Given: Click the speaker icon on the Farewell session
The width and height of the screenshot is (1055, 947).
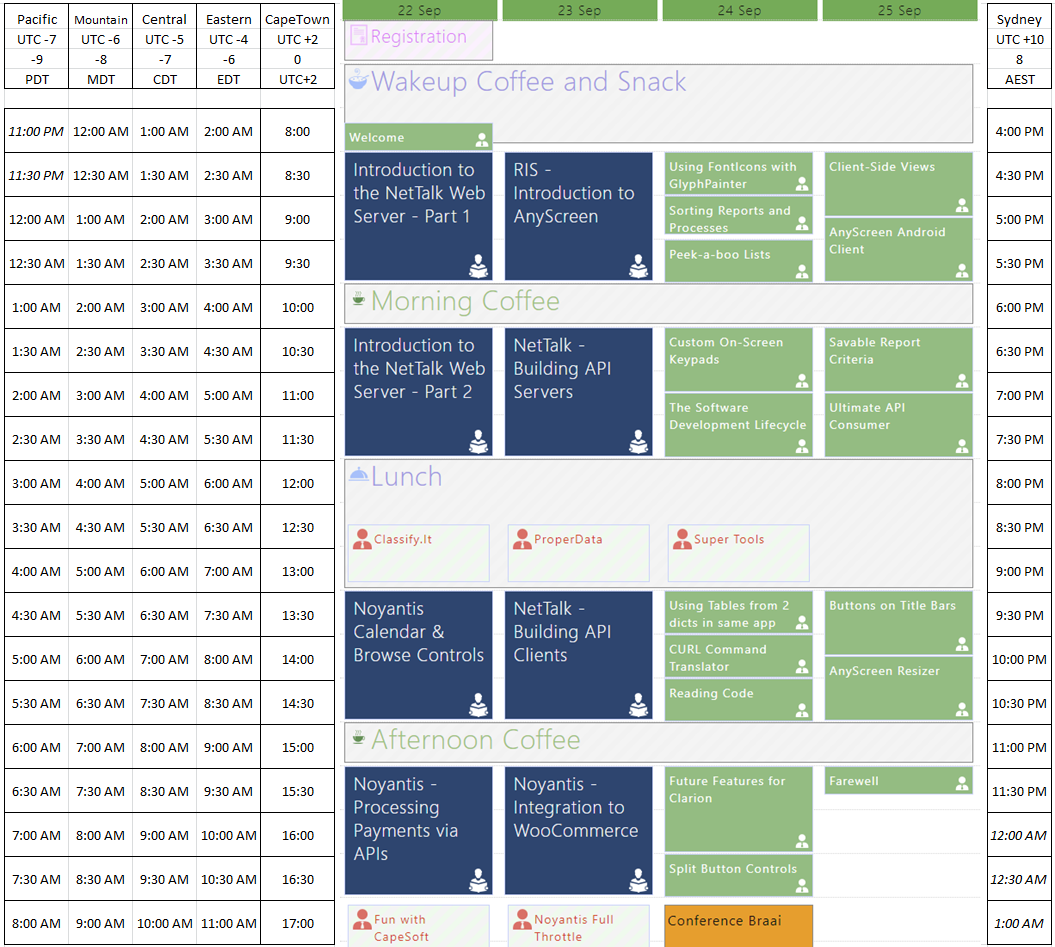Looking at the screenshot, I should point(961,782).
